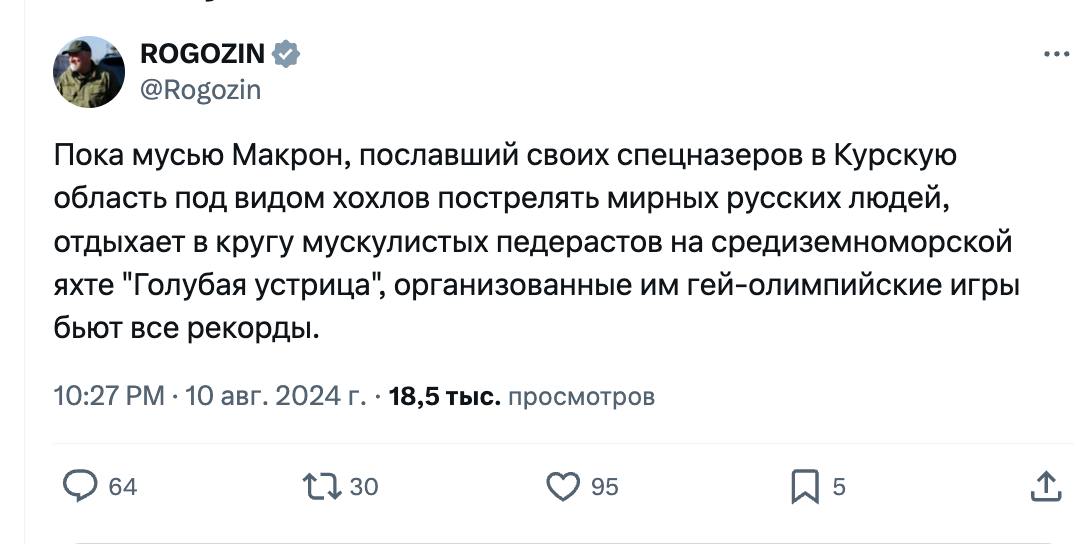The image size is (1086, 544).
Task: Click the repost arrows icon
Action: [x=322, y=486]
